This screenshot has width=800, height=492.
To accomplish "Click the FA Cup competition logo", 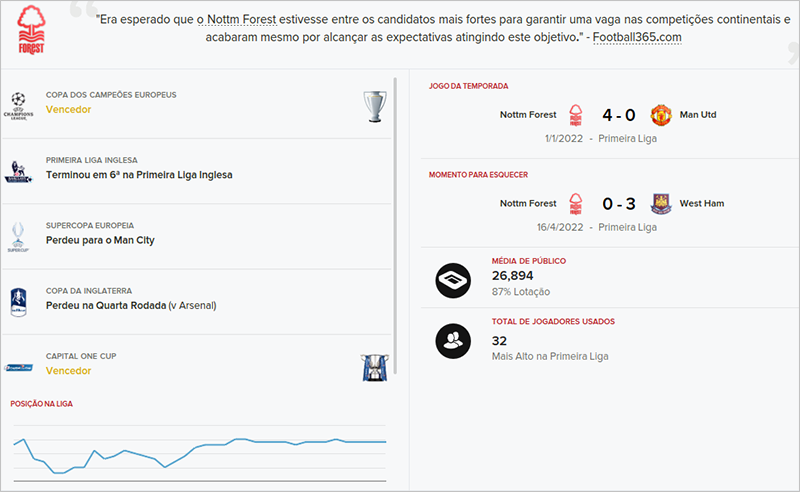I will click(17, 300).
